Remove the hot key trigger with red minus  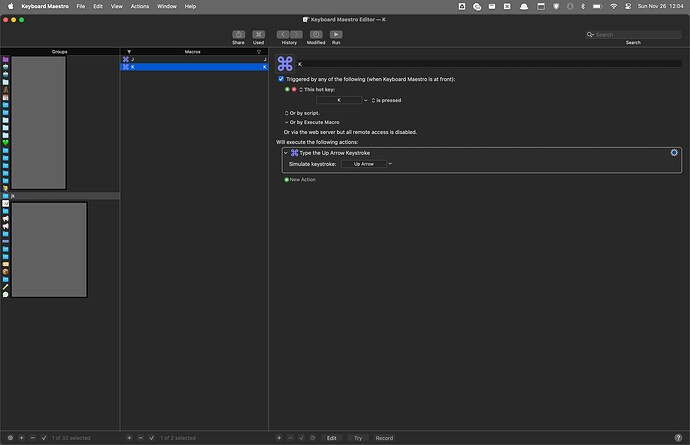coord(294,89)
